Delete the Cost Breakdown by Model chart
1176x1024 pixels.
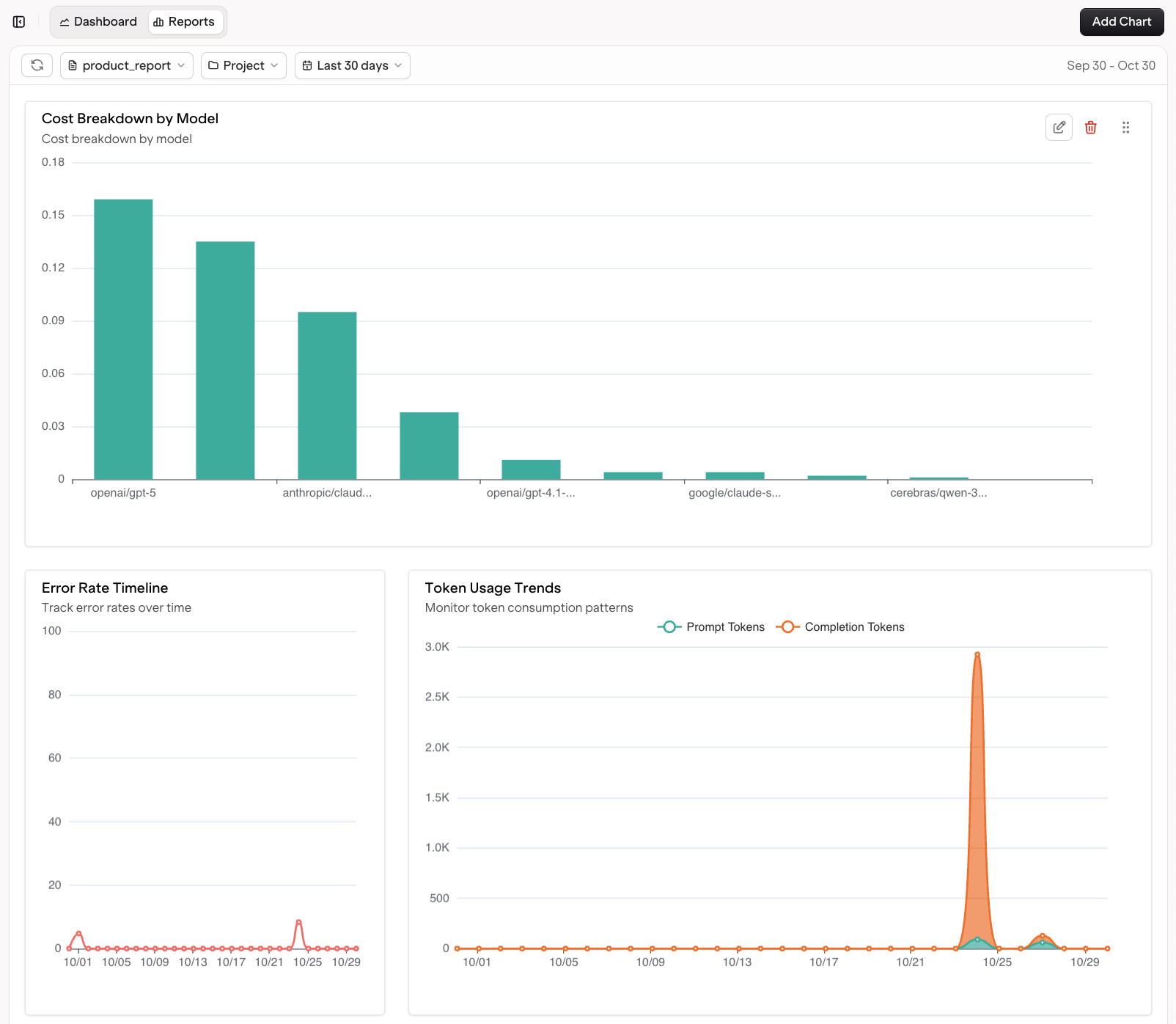point(1091,128)
